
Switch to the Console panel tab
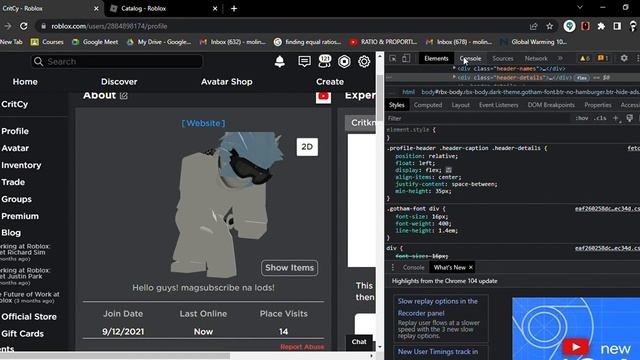tap(470, 58)
